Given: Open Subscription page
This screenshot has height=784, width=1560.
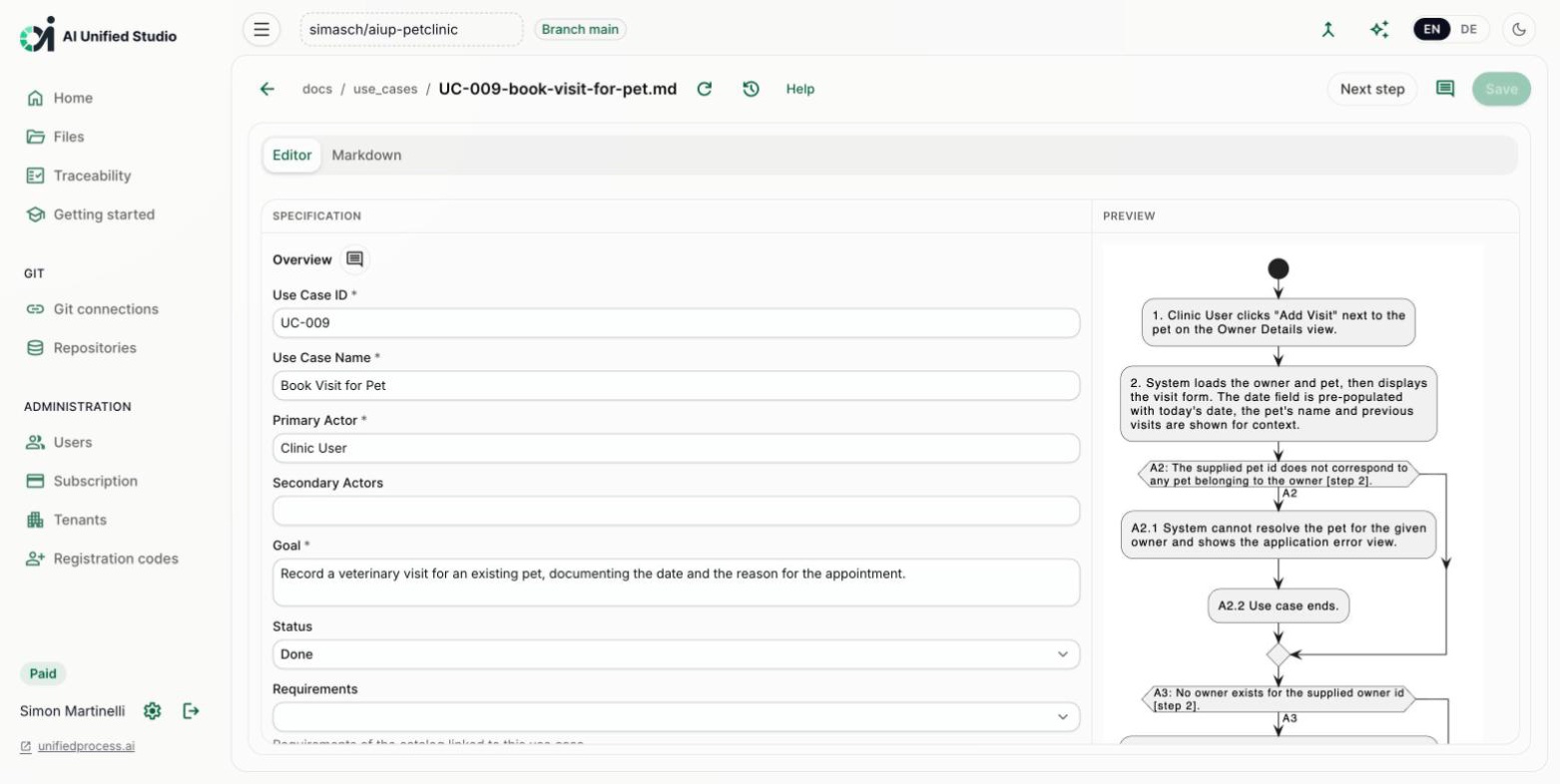Looking at the screenshot, I should [96, 481].
